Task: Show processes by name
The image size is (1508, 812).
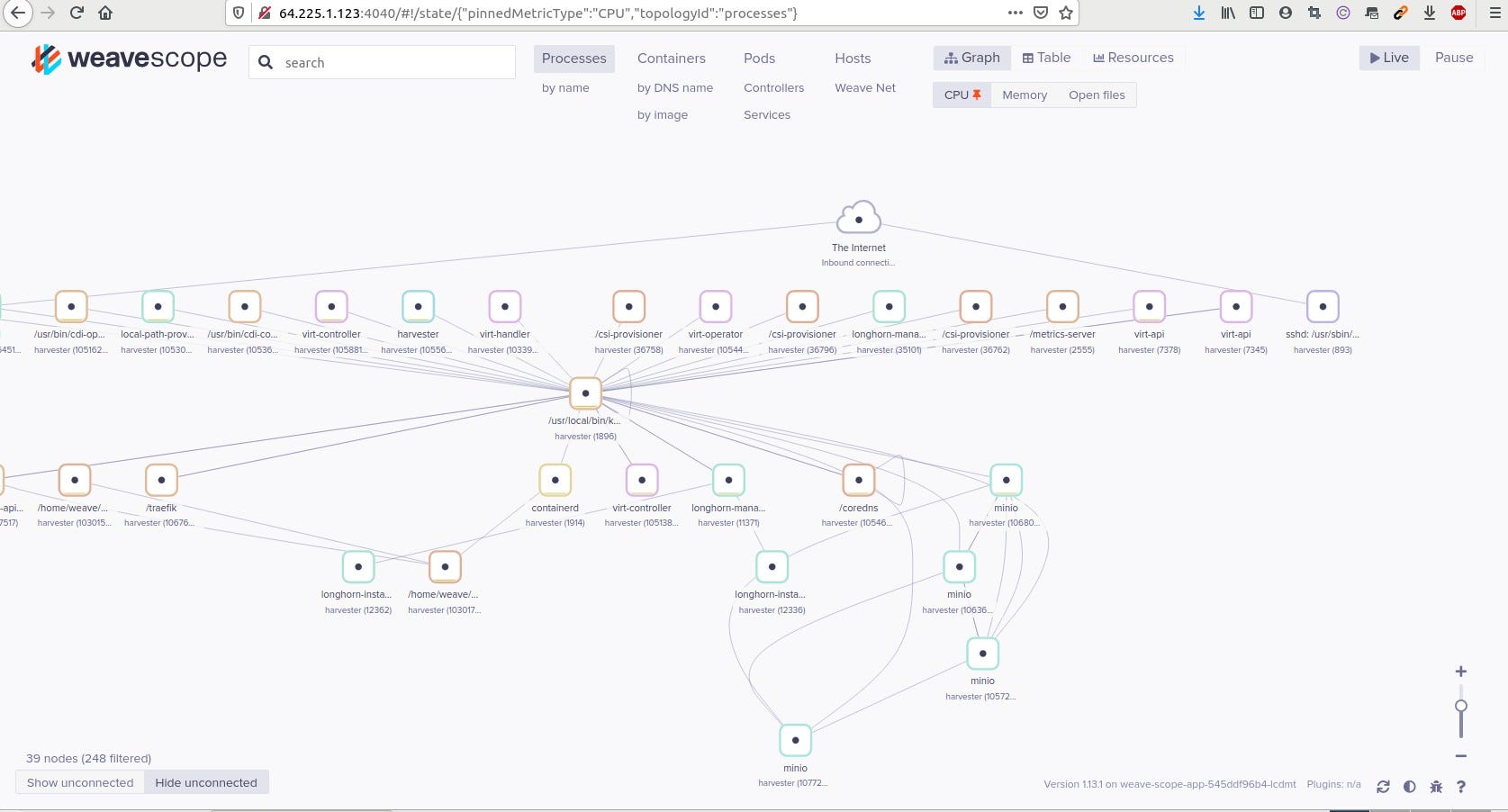Action: coord(565,88)
